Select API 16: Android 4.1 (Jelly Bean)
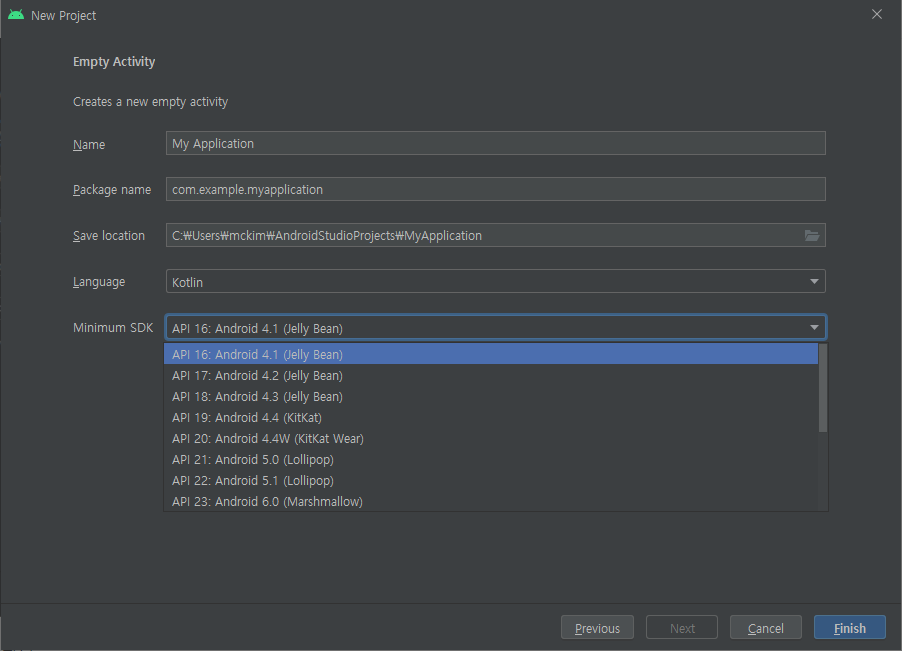This screenshot has width=902, height=651. [491, 354]
